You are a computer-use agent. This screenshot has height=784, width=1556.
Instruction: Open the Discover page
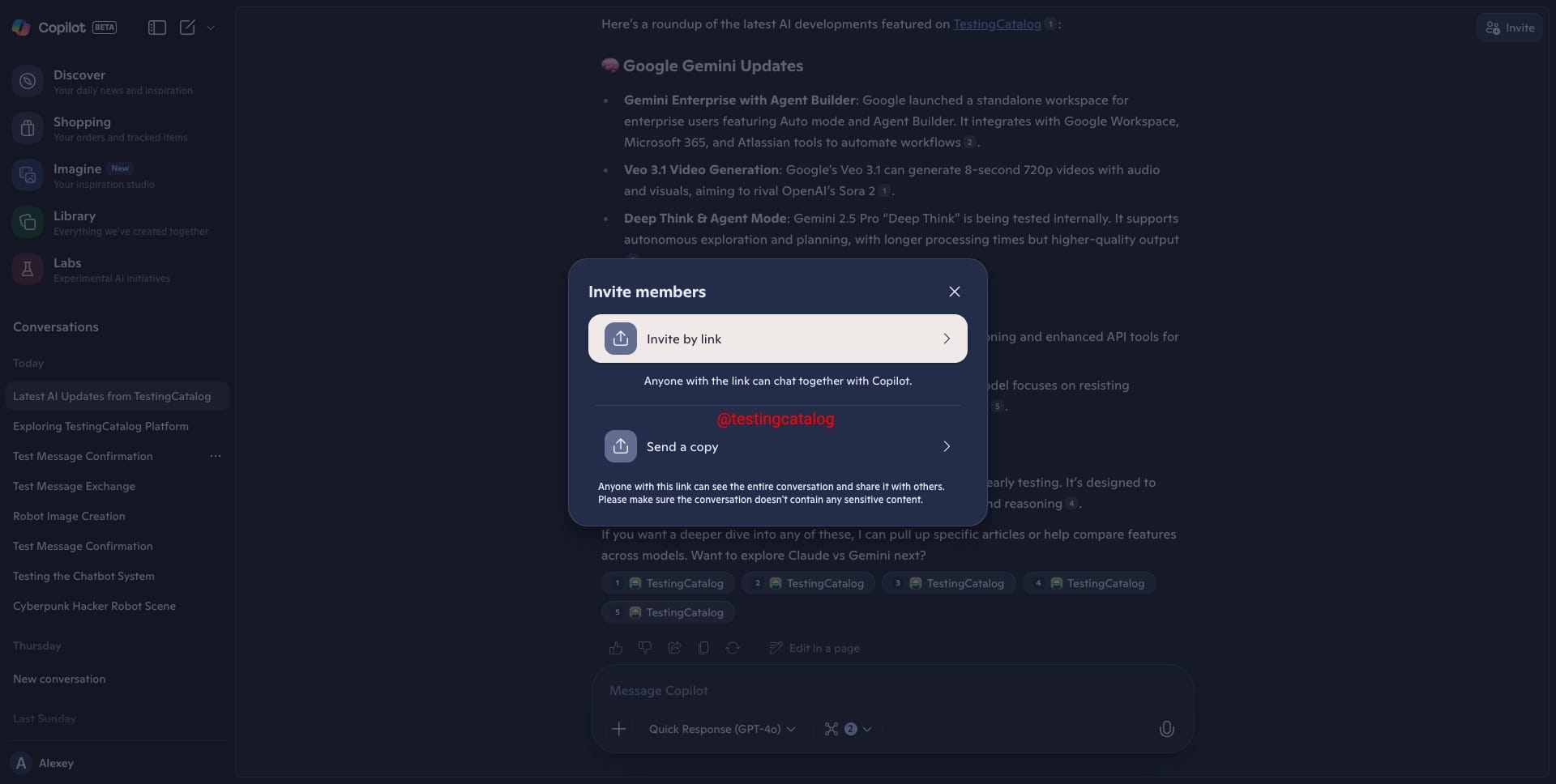[x=117, y=82]
